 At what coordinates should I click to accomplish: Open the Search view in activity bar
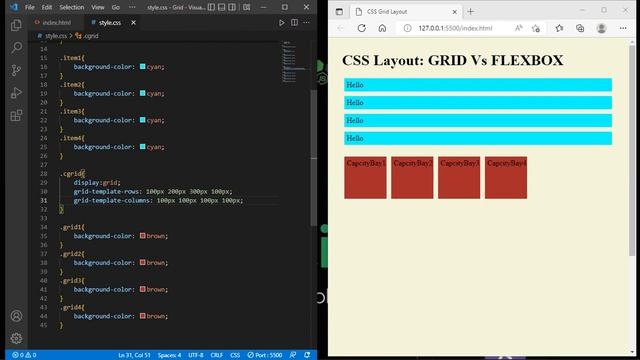pos(16,48)
